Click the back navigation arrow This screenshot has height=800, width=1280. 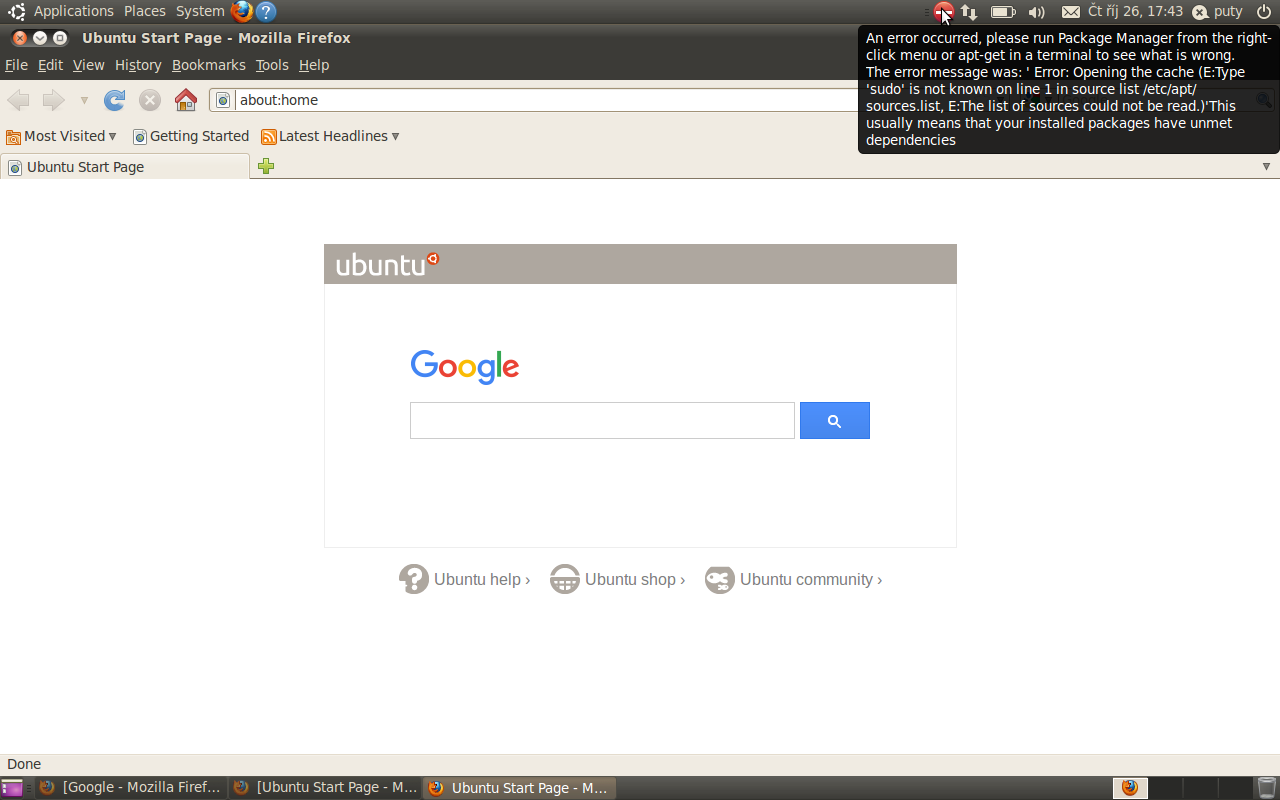pos(18,100)
